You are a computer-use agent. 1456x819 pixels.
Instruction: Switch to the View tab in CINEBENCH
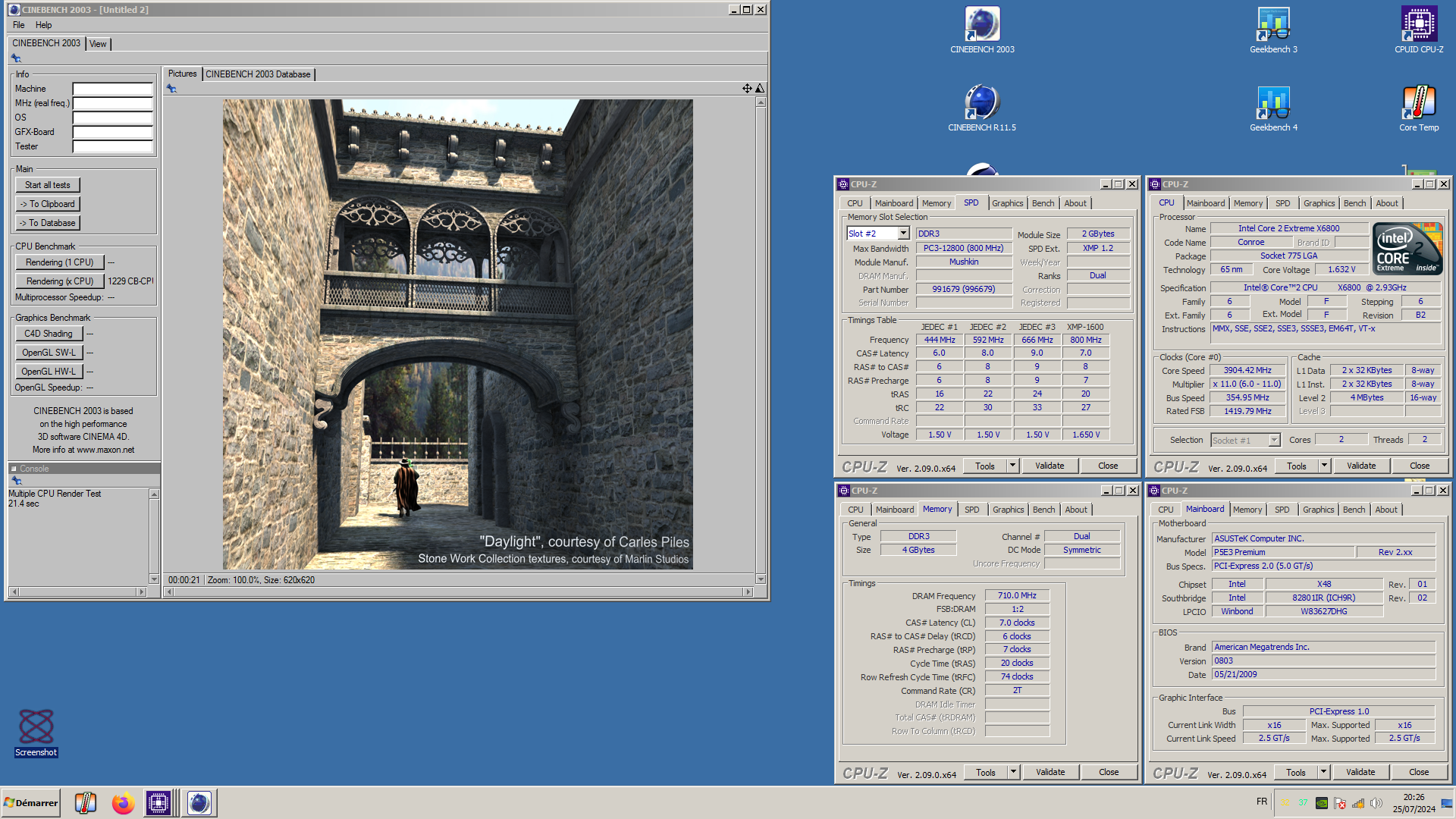(x=98, y=44)
